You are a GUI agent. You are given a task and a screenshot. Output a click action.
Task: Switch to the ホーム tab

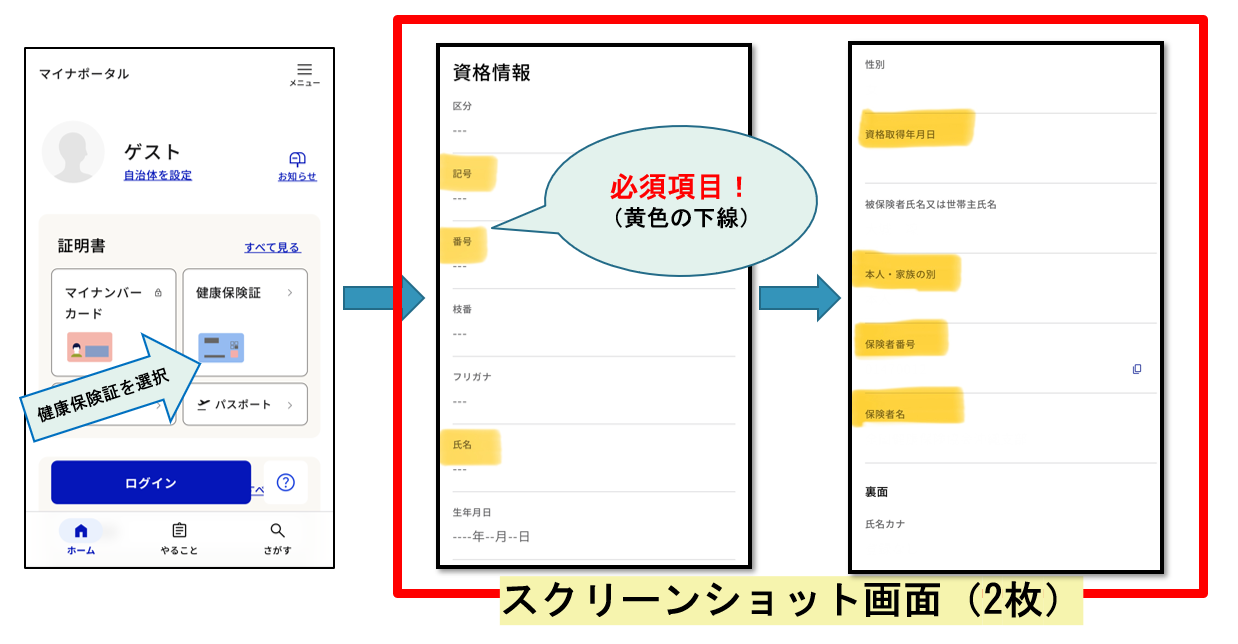click(81, 538)
